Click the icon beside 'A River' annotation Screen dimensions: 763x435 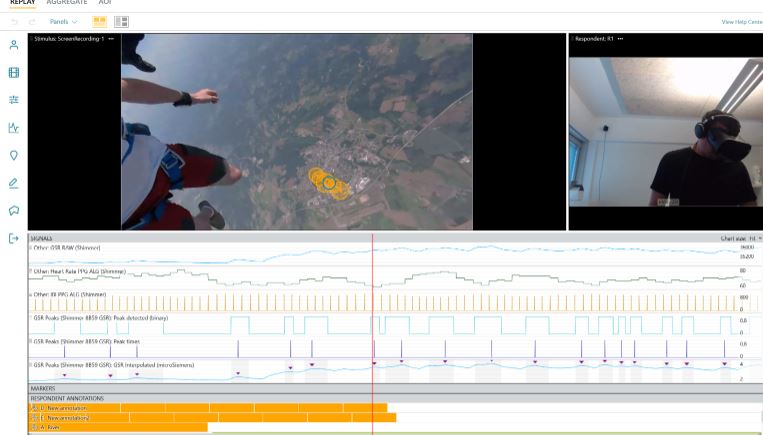tap(34, 427)
